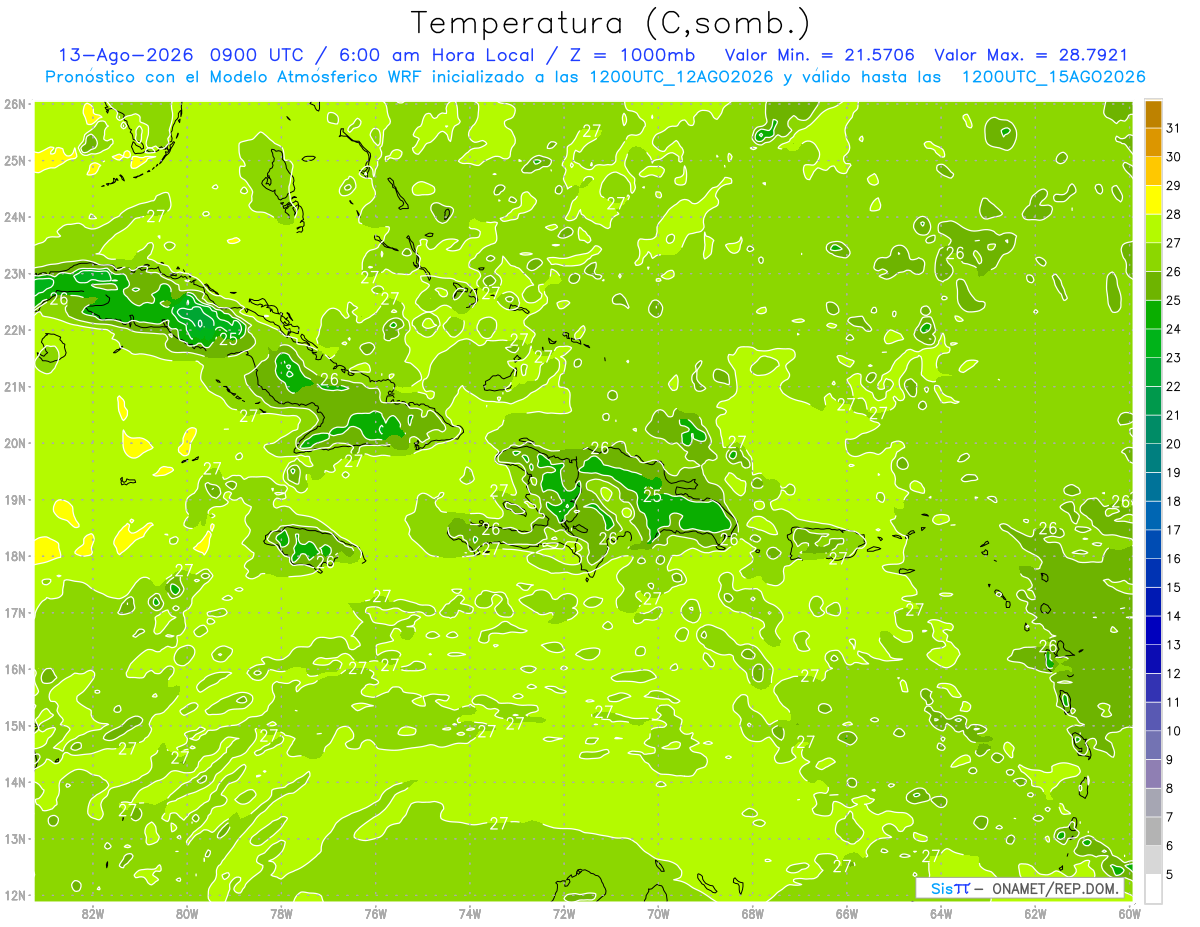Click the "20N" latitude axis label
The width and height of the screenshot is (1200, 927).
[15, 444]
